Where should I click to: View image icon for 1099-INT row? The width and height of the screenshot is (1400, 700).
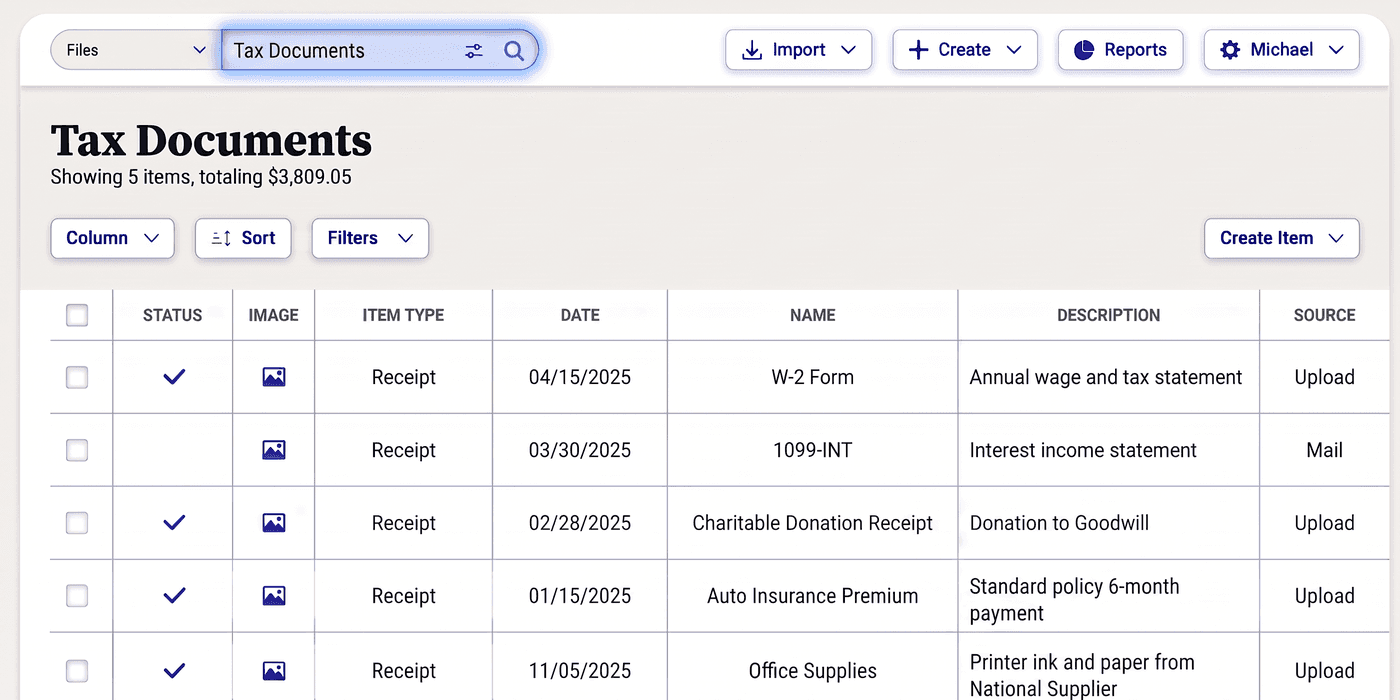[x=274, y=450]
